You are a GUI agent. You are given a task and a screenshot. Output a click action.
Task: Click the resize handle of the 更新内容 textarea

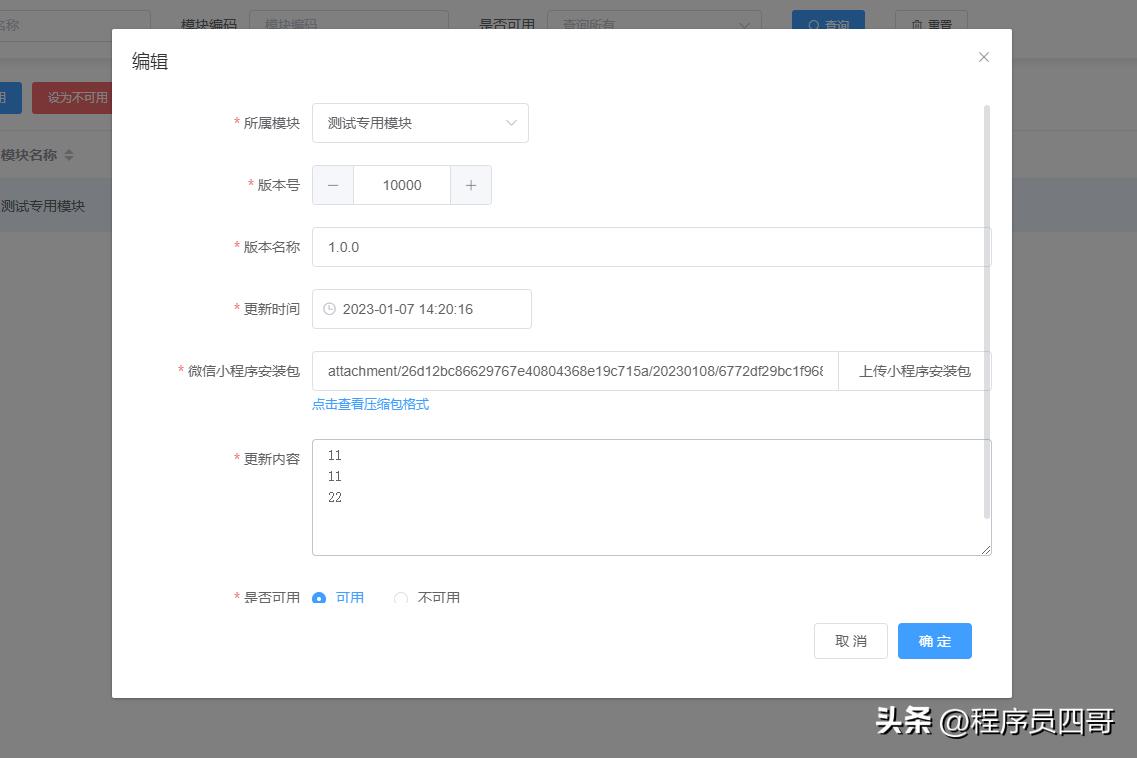[985, 549]
